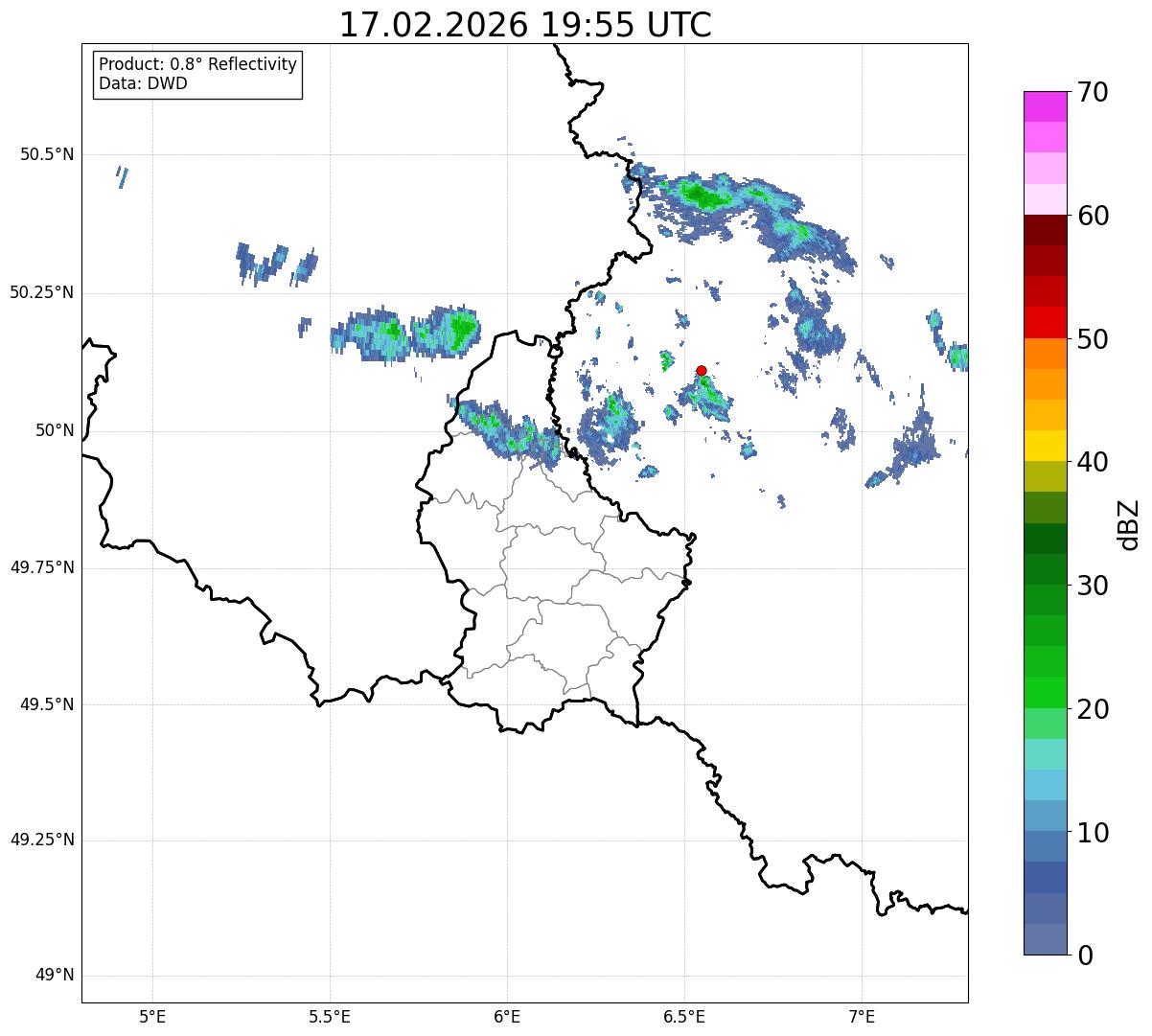Viewport: 1152px width, 1036px height.
Task: Click the 6°E longitude label
Action: click(x=507, y=1017)
